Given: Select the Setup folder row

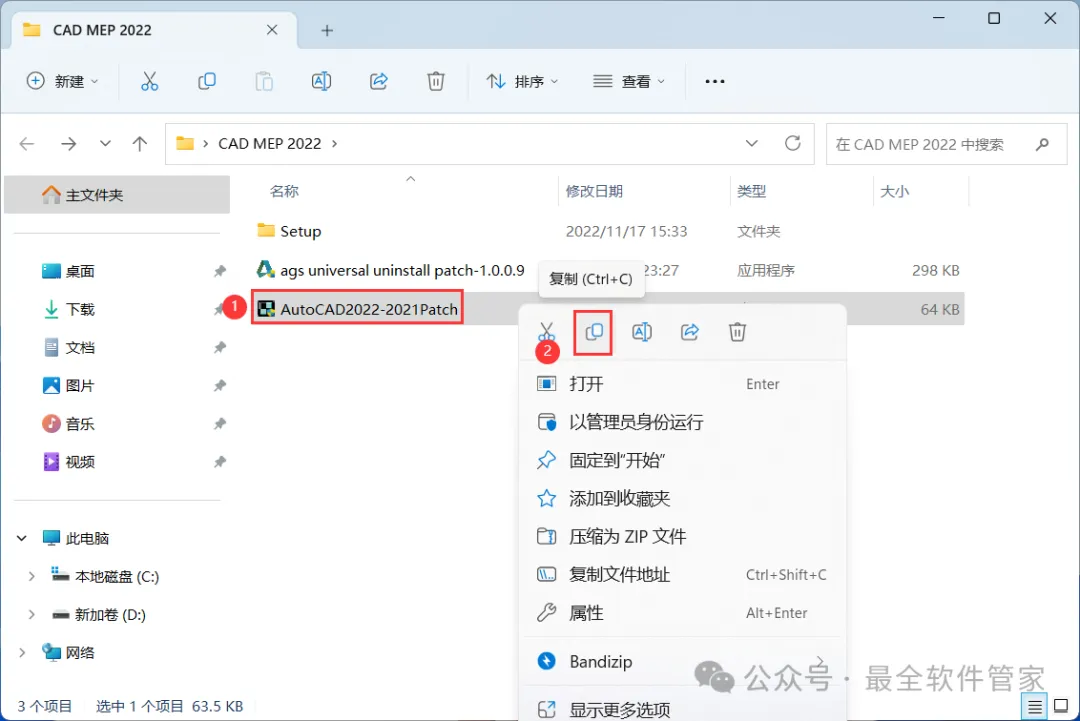Looking at the screenshot, I should click(608, 231).
